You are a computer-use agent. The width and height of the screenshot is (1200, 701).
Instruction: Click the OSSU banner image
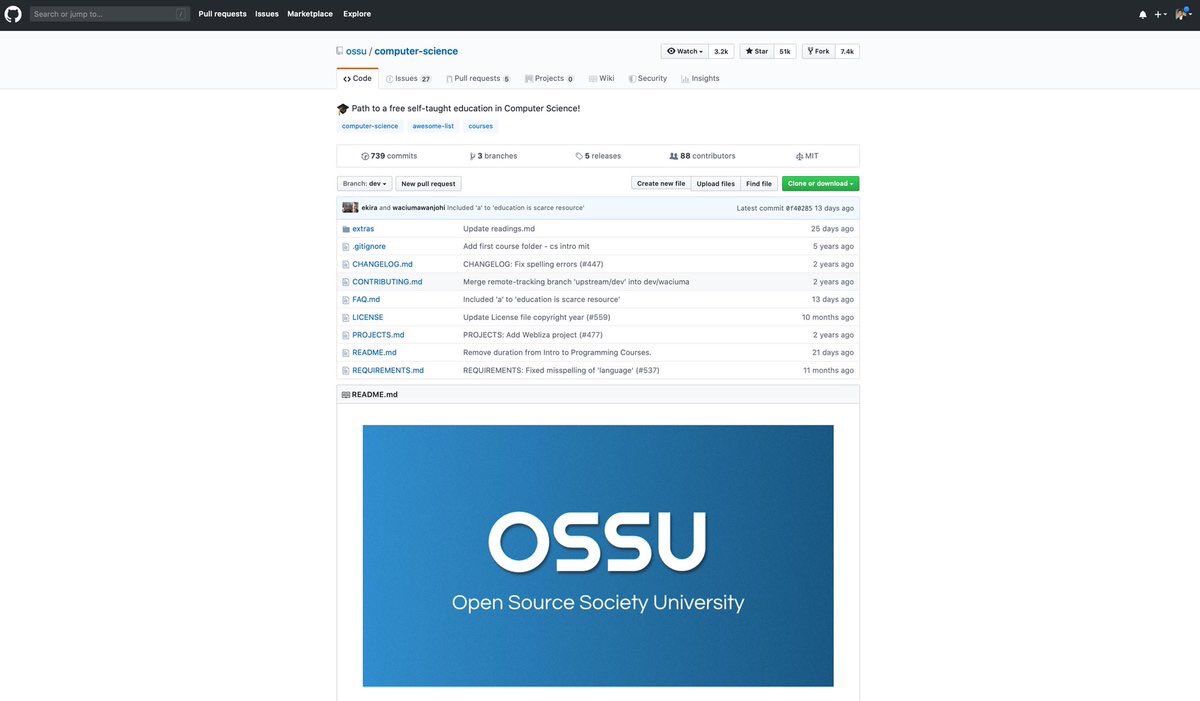tap(598, 555)
